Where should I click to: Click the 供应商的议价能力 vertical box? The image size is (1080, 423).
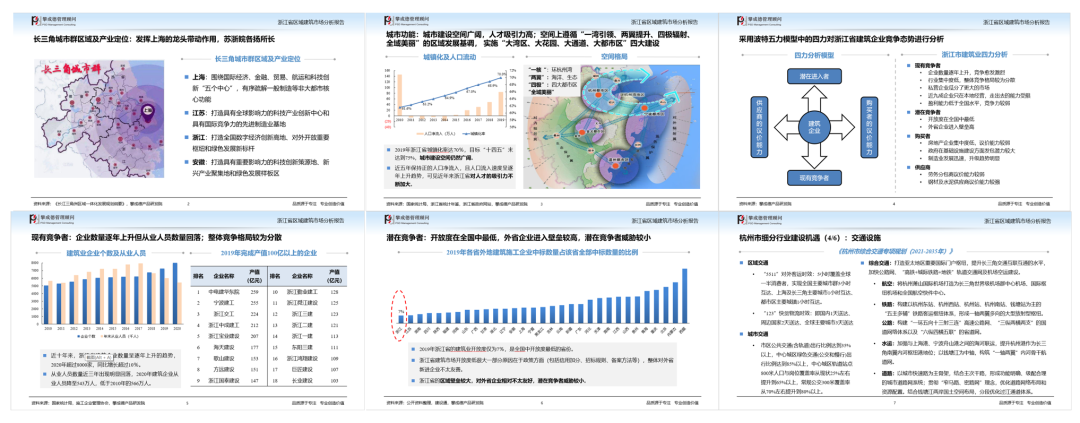(x=759, y=125)
